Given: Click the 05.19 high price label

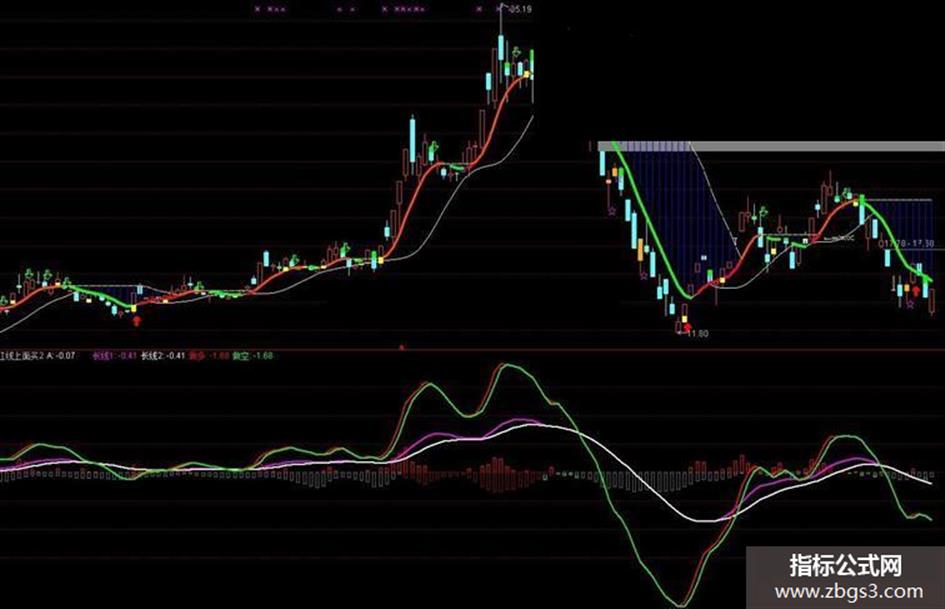Looking at the screenshot, I should 520,9.
